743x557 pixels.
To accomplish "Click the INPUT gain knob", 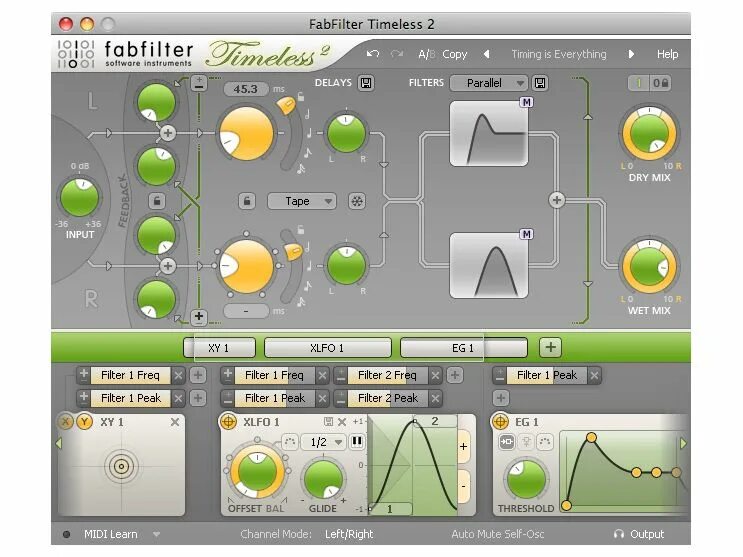I will click(x=80, y=198).
